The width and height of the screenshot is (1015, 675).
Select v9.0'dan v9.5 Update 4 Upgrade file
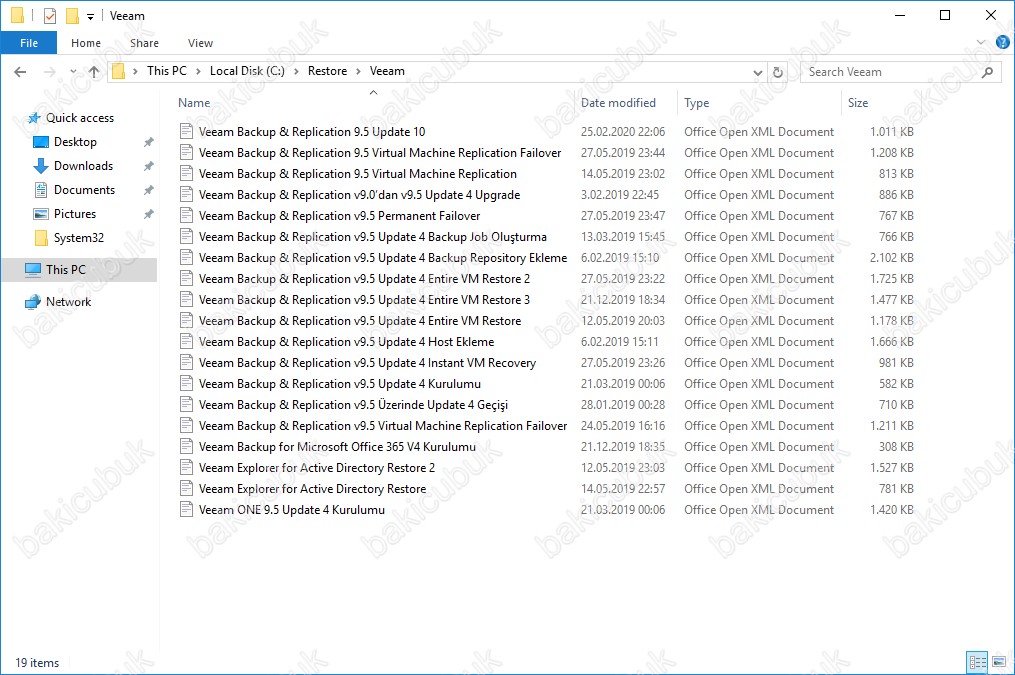tap(359, 195)
